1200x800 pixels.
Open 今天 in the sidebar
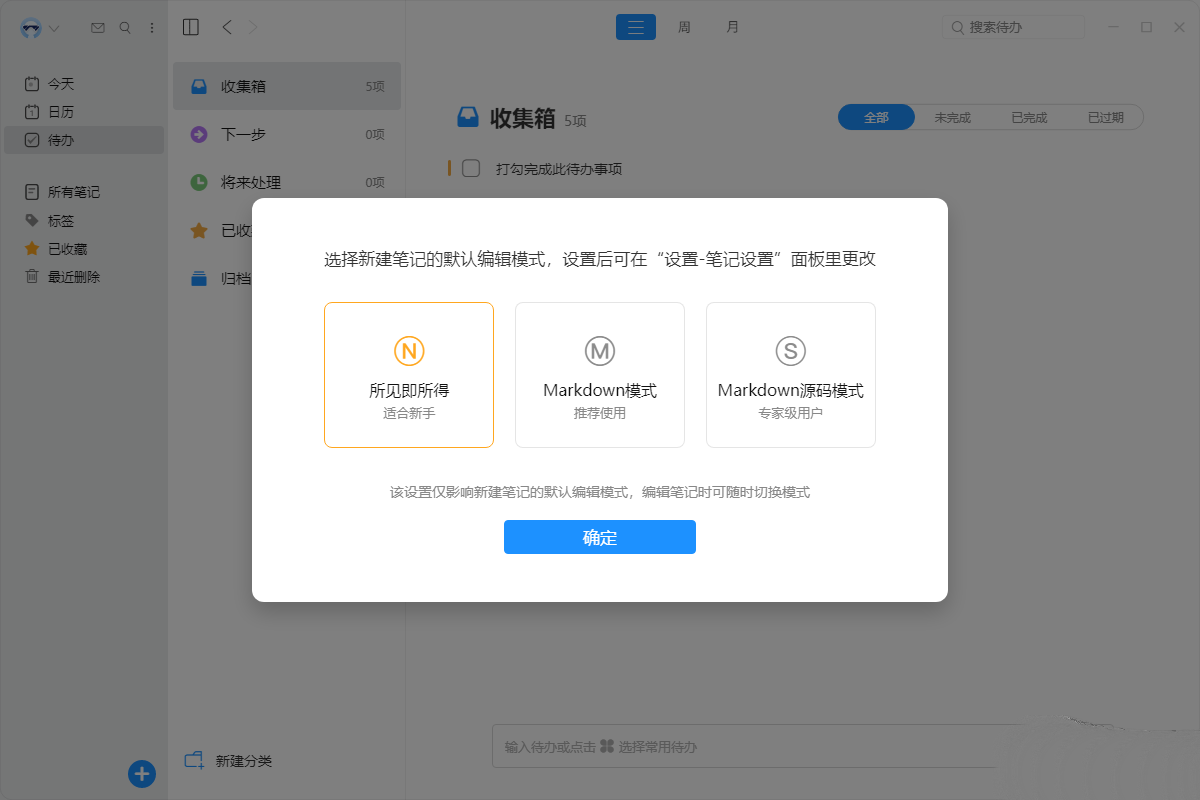pyautogui.click(x=84, y=84)
